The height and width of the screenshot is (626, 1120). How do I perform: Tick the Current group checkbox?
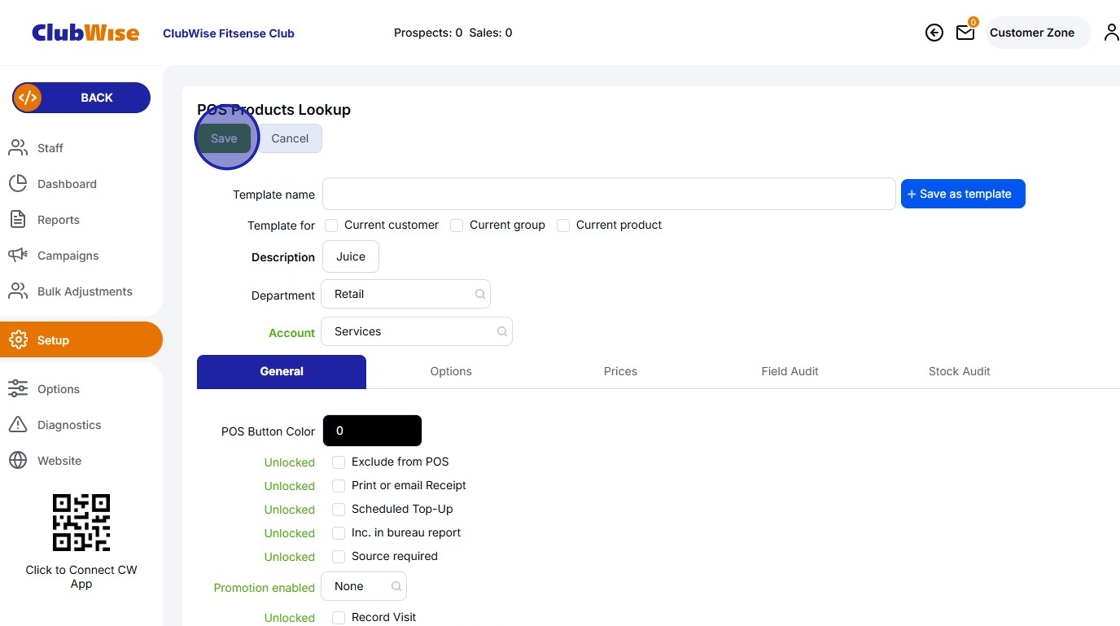point(456,225)
